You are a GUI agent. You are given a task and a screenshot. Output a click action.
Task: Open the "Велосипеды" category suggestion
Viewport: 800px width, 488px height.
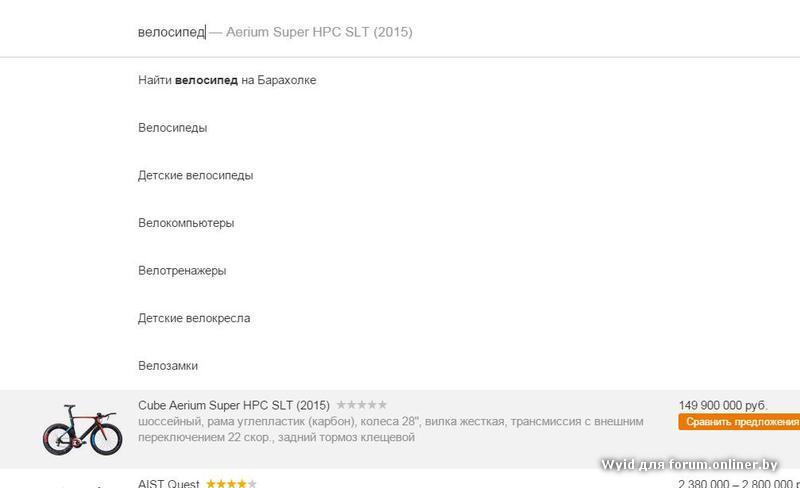173,128
